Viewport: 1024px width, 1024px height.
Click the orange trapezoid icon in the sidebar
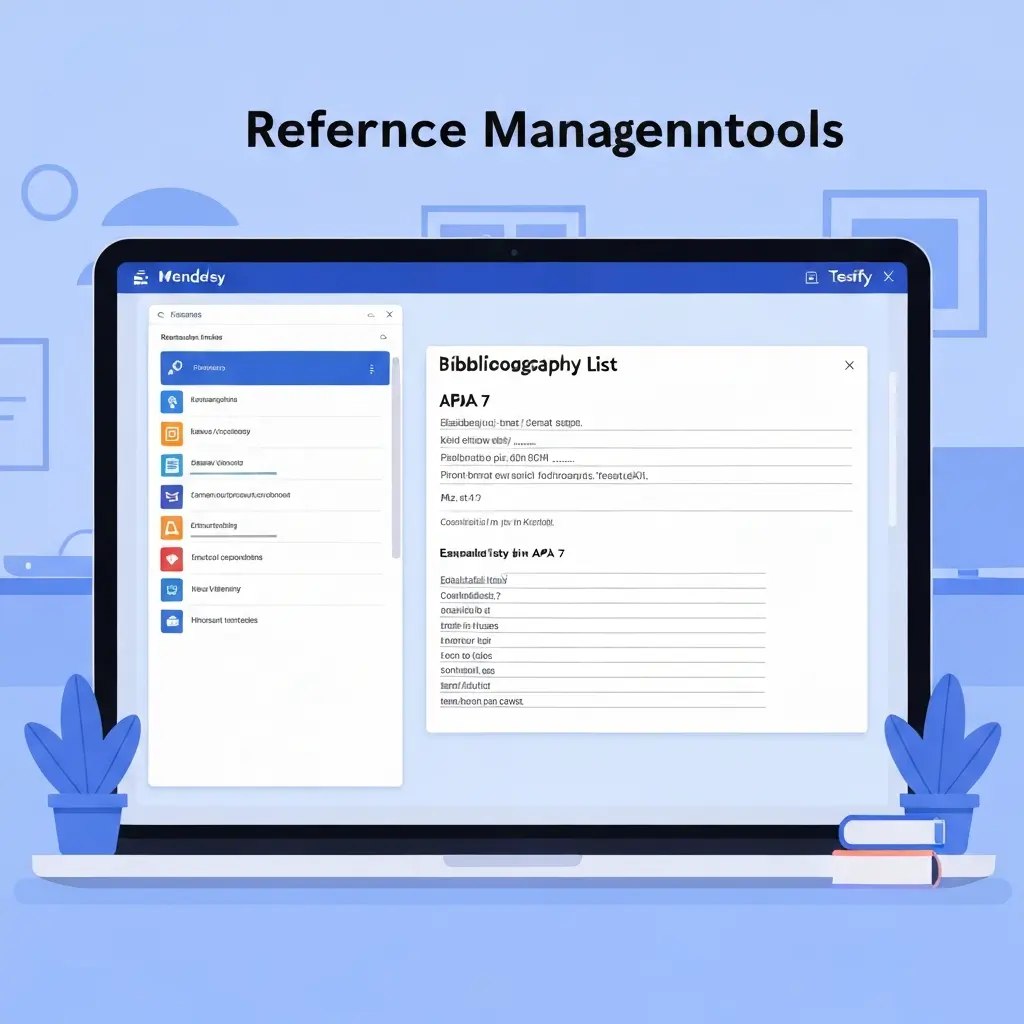pos(172,528)
